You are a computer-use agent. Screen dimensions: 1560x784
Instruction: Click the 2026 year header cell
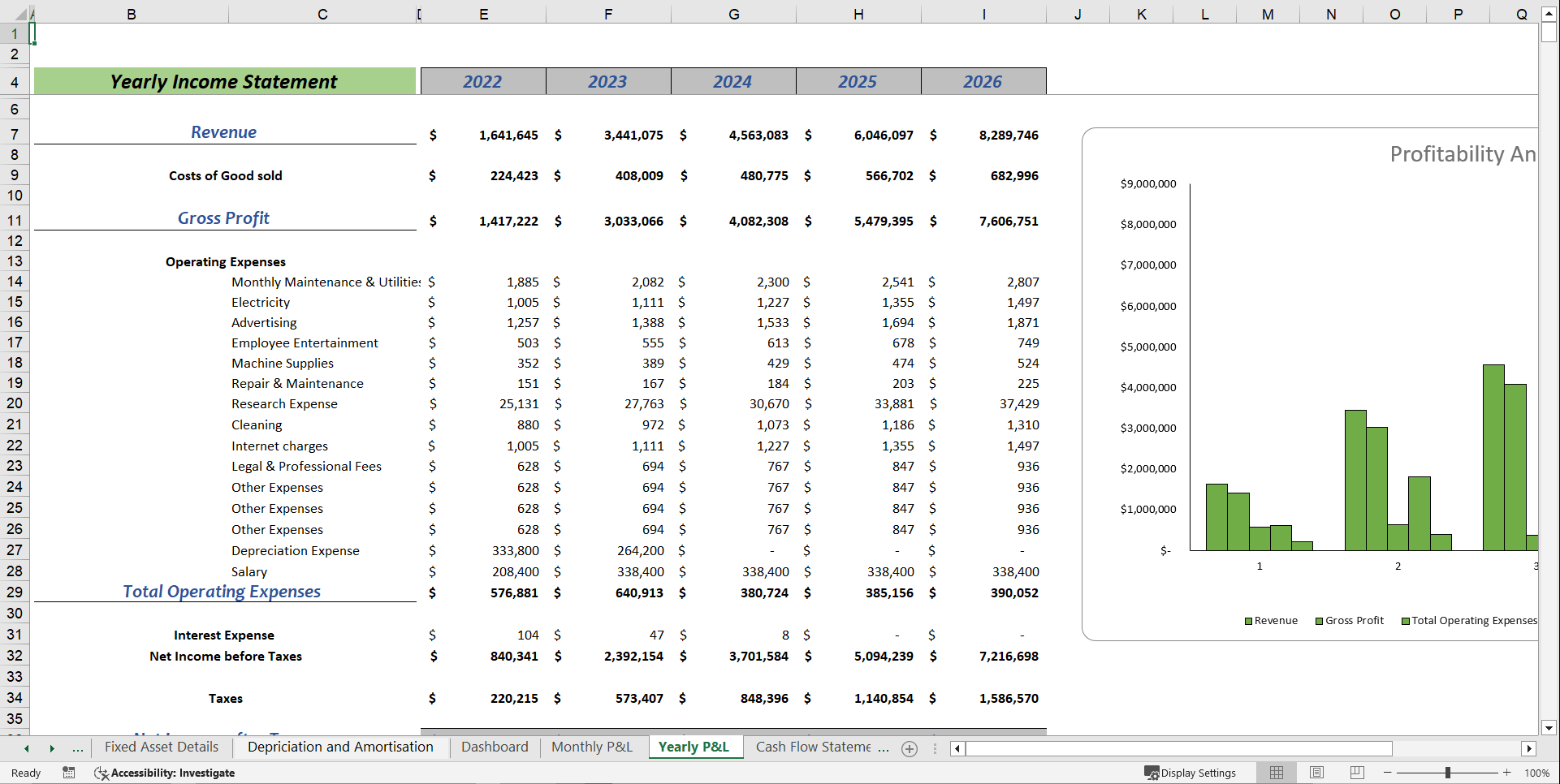983,81
